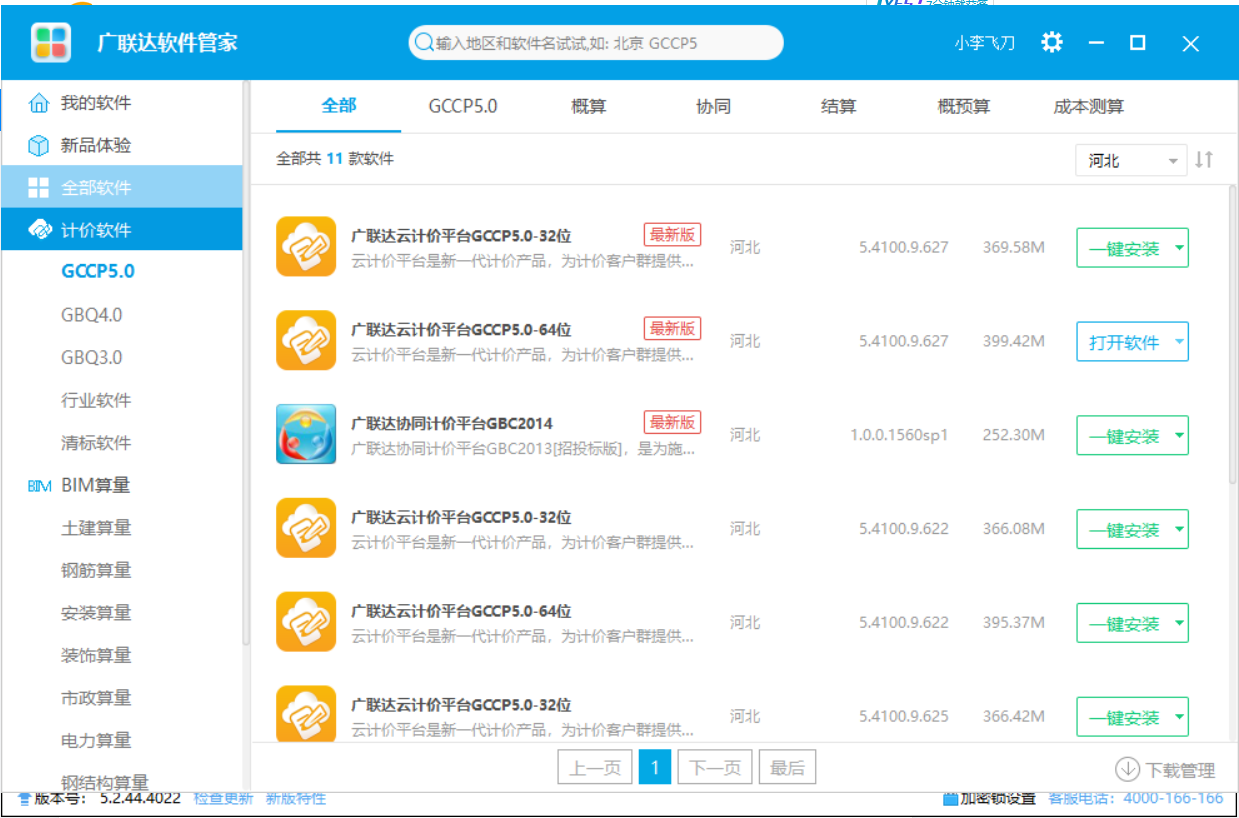
Task: Open 下载管理 download manager
Action: tap(1165, 769)
